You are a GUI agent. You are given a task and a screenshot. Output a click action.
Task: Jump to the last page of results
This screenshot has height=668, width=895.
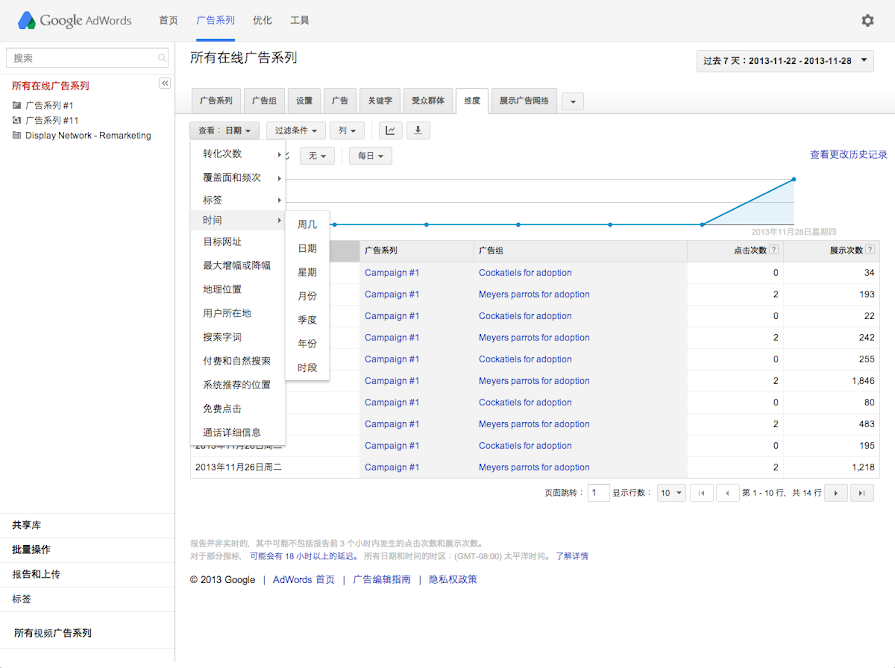point(861,493)
